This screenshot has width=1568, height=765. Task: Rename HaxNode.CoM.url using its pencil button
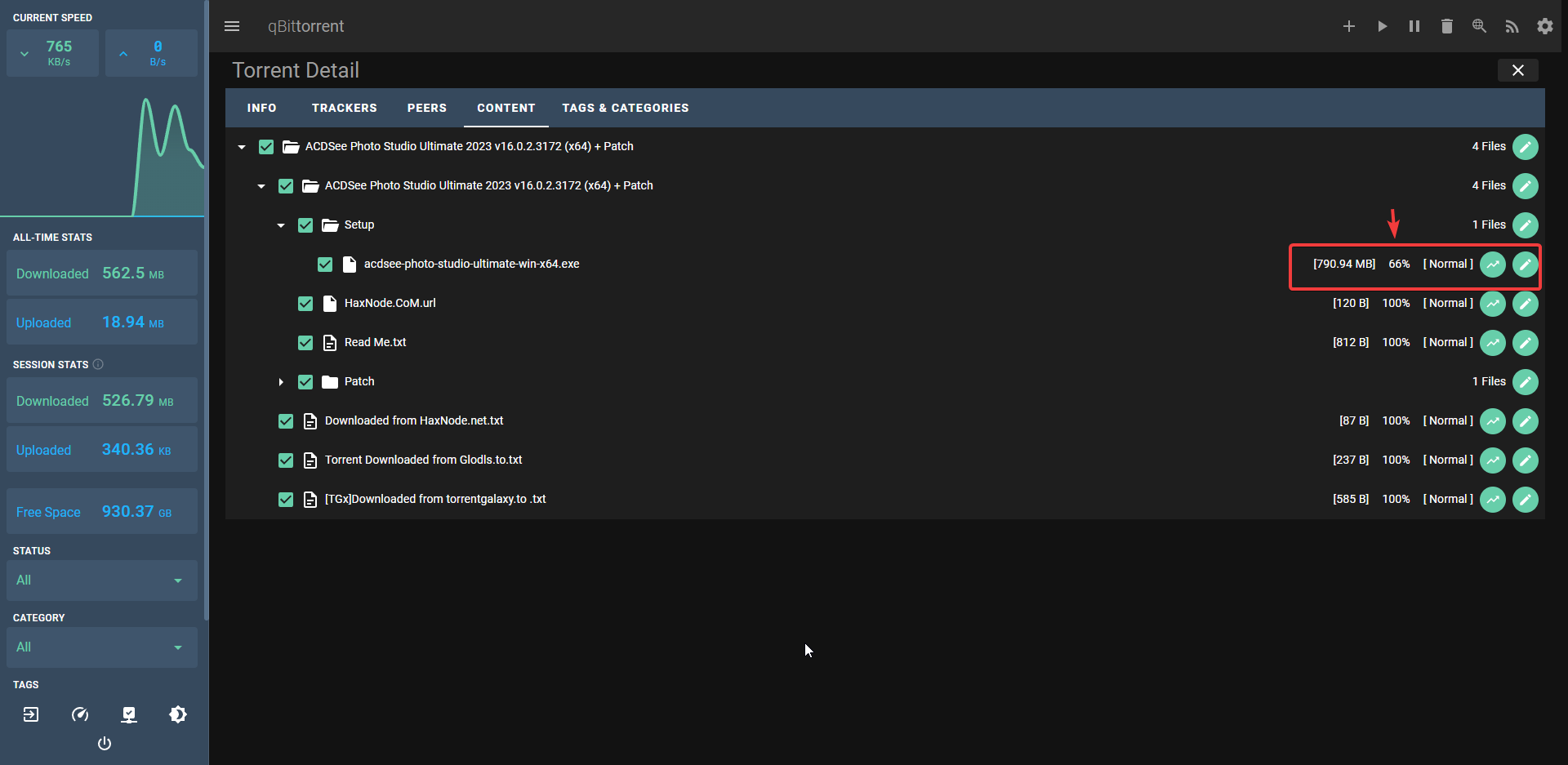pyautogui.click(x=1525, y=303)
